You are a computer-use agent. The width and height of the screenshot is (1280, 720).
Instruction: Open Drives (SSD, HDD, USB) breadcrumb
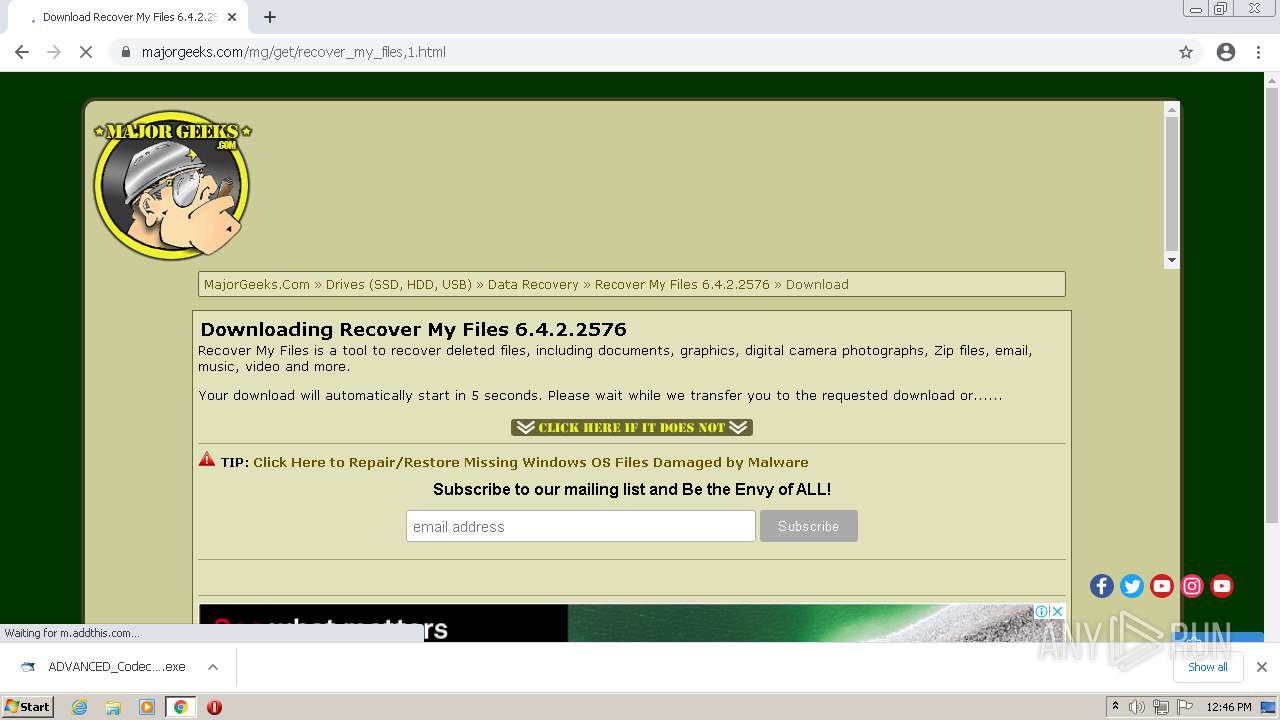point(398,285)
